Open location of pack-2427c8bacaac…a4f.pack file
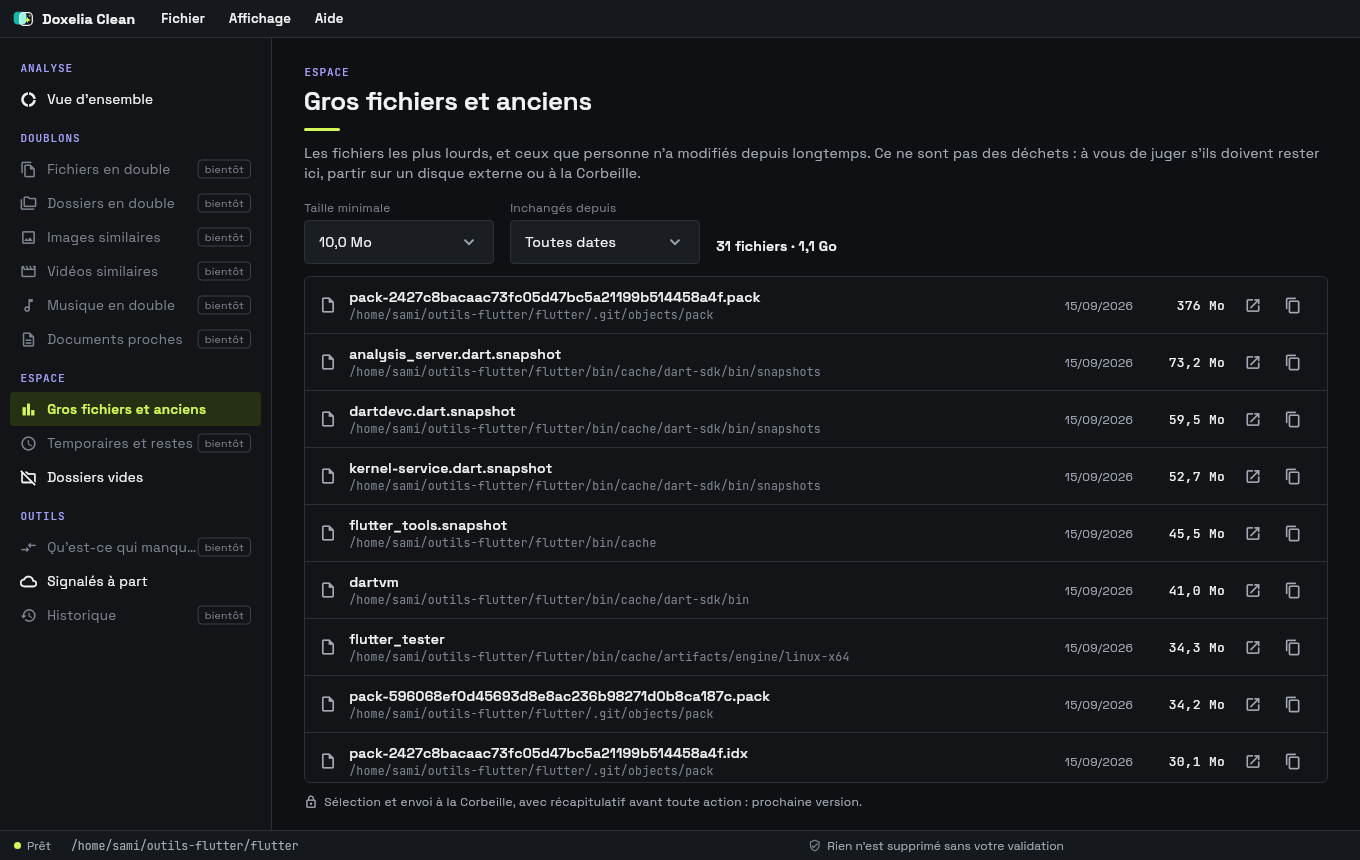Image resolution: width=1360 pixels, height=860 pixels. click(1253, 305)
